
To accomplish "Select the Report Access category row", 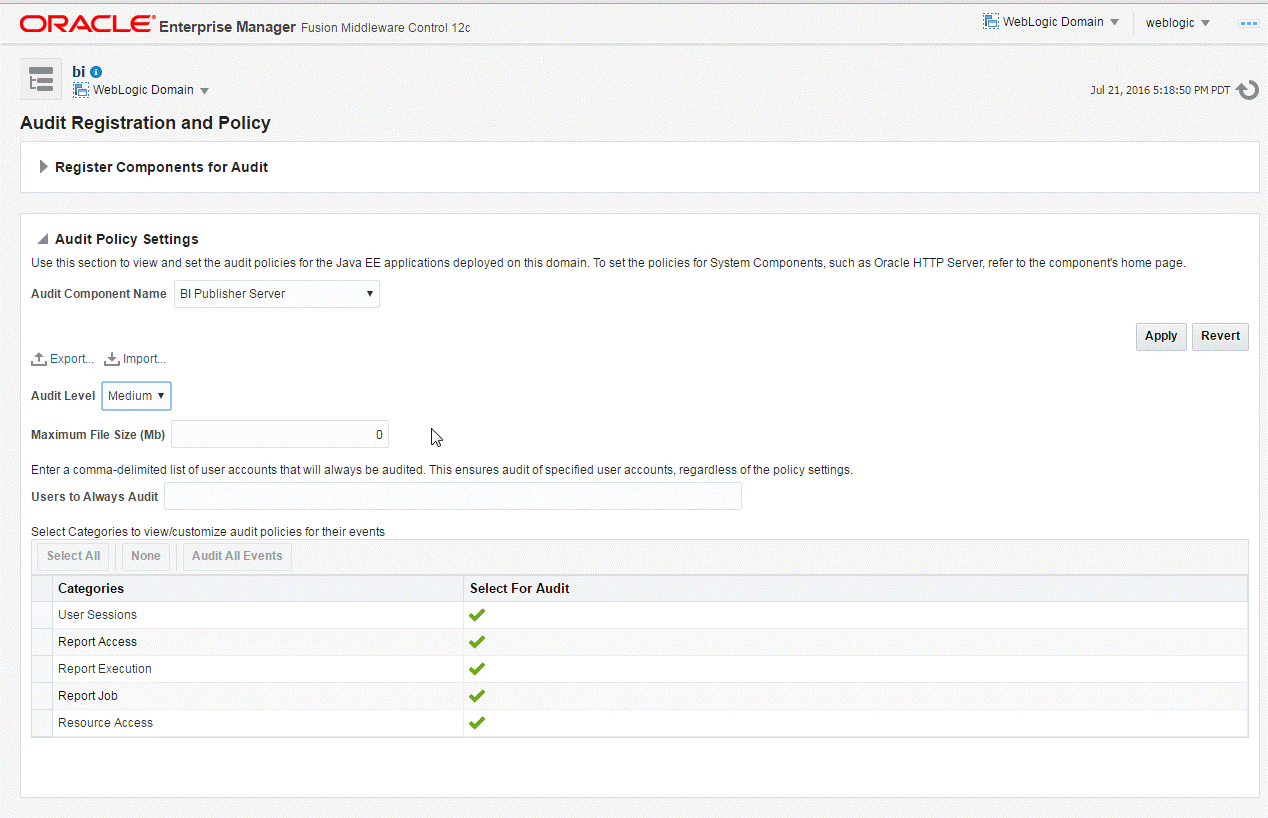I will [640, 642].
